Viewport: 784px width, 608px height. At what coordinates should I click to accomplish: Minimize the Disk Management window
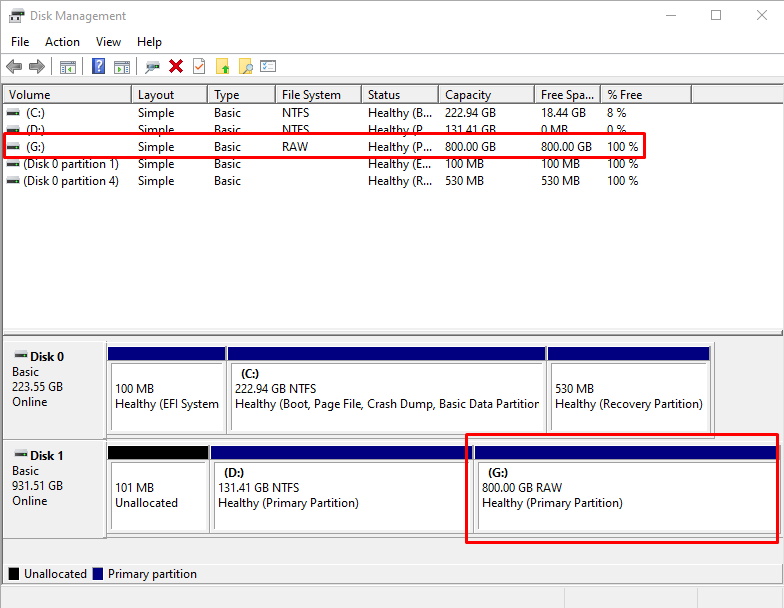(x=671, y=16)
